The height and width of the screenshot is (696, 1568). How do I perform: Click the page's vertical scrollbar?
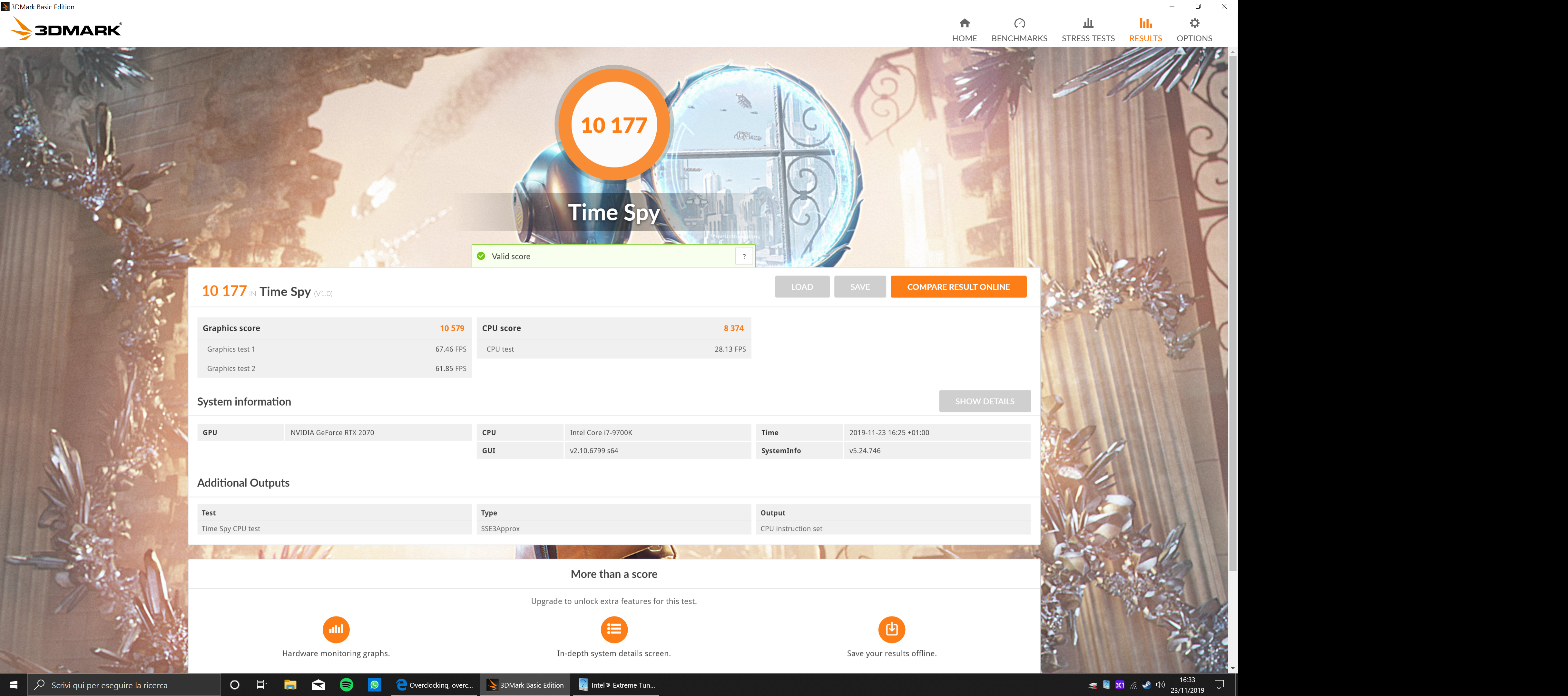pos(1233,313)
